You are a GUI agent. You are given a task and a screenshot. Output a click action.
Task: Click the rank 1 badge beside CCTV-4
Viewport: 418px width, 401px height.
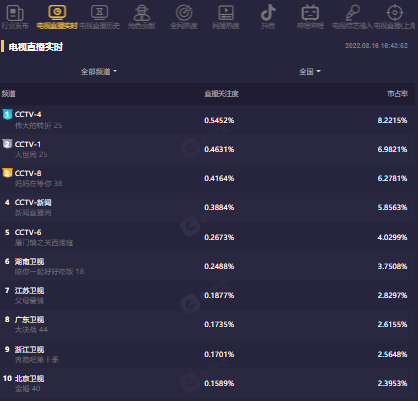(x=7, y=114)
